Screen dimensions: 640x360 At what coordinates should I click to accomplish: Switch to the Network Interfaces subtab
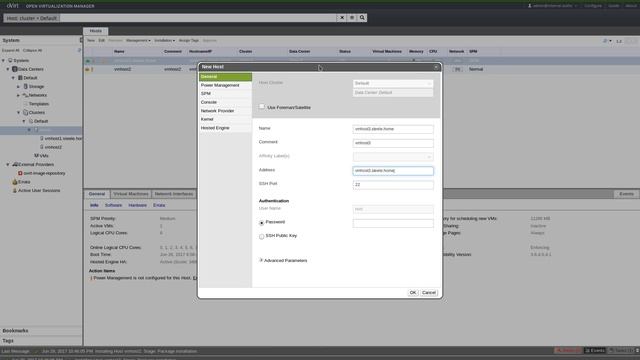(x=174, y=194)
